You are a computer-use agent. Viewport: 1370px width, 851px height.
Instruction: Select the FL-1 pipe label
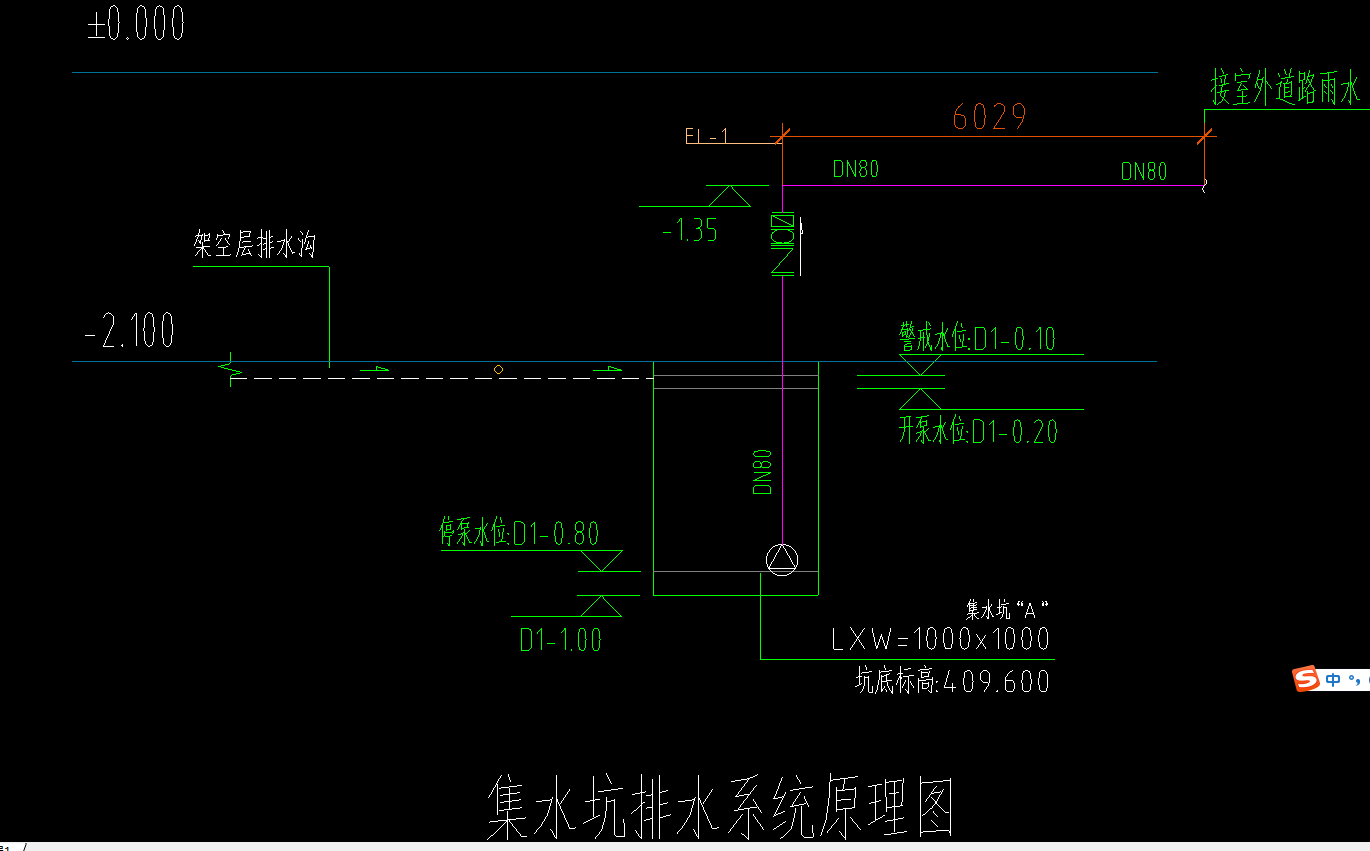[708, 135]
